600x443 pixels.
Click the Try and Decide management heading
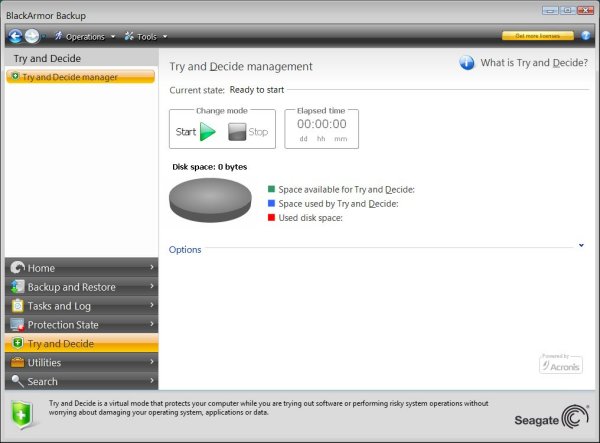pyautogui.click(x=241, y=67)
